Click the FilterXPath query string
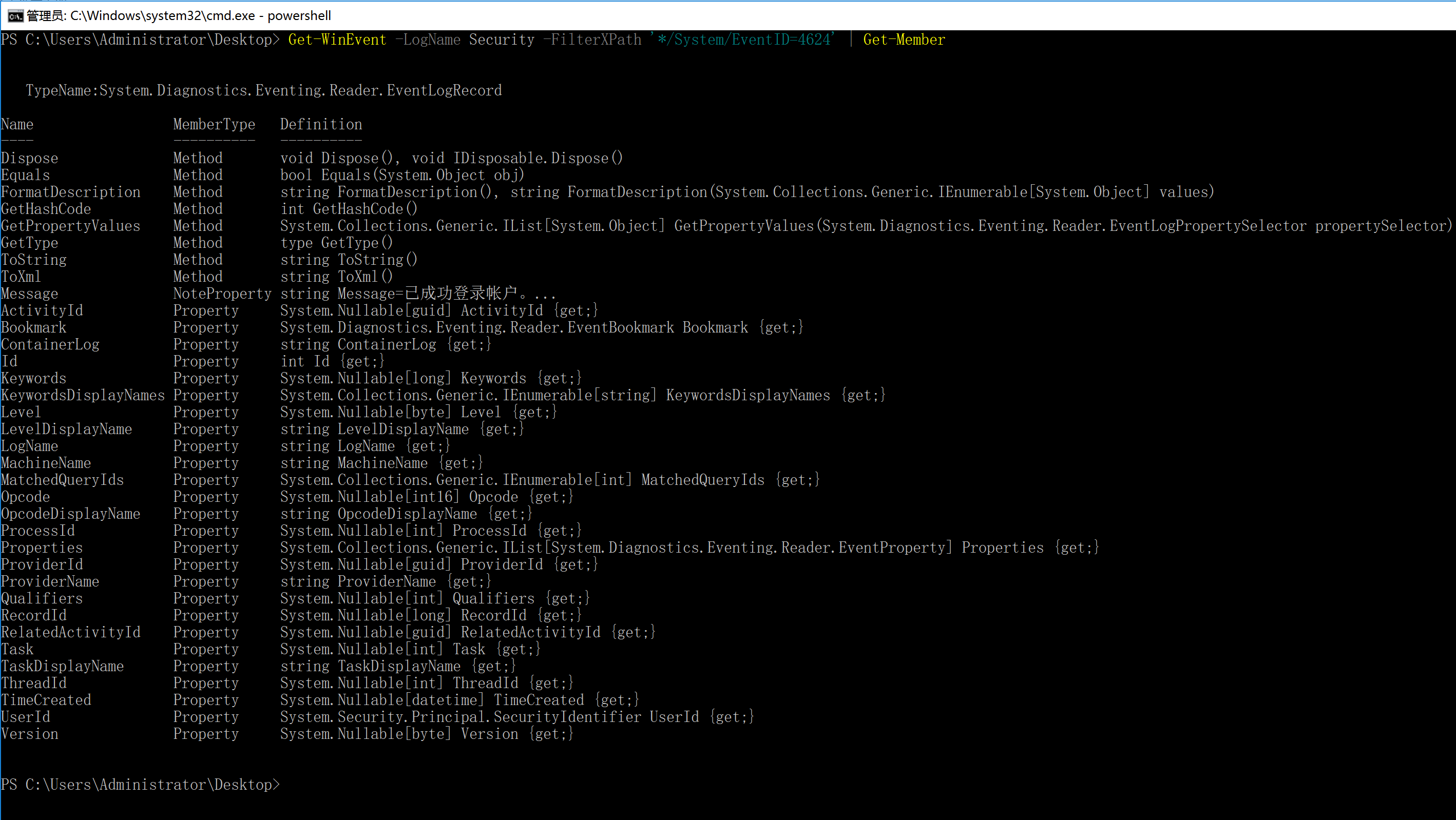This screenshot has width=1456, height=820. [x=743, y=40]
